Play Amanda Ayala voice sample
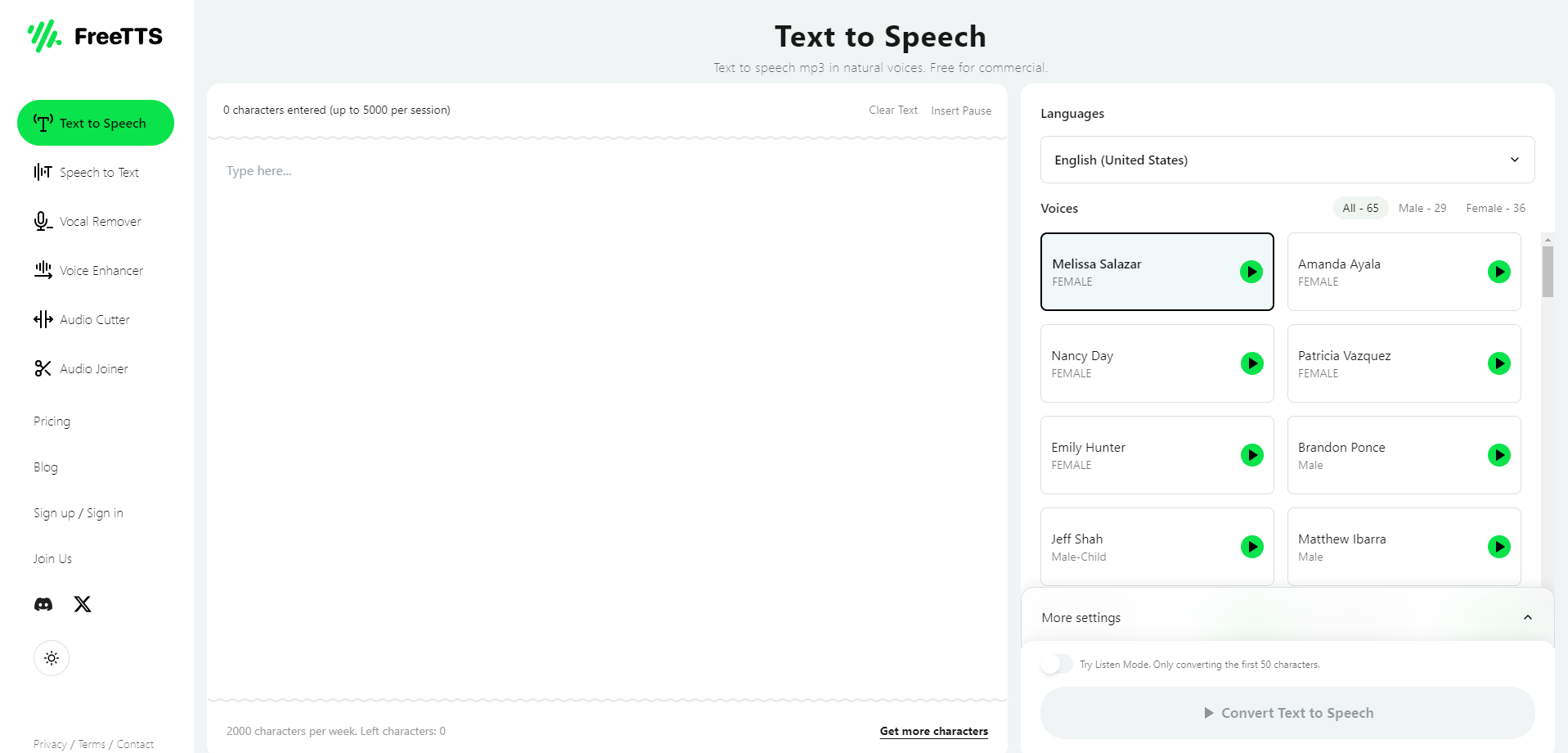This screenshot has width=1568, height=753. (1498, 272)
